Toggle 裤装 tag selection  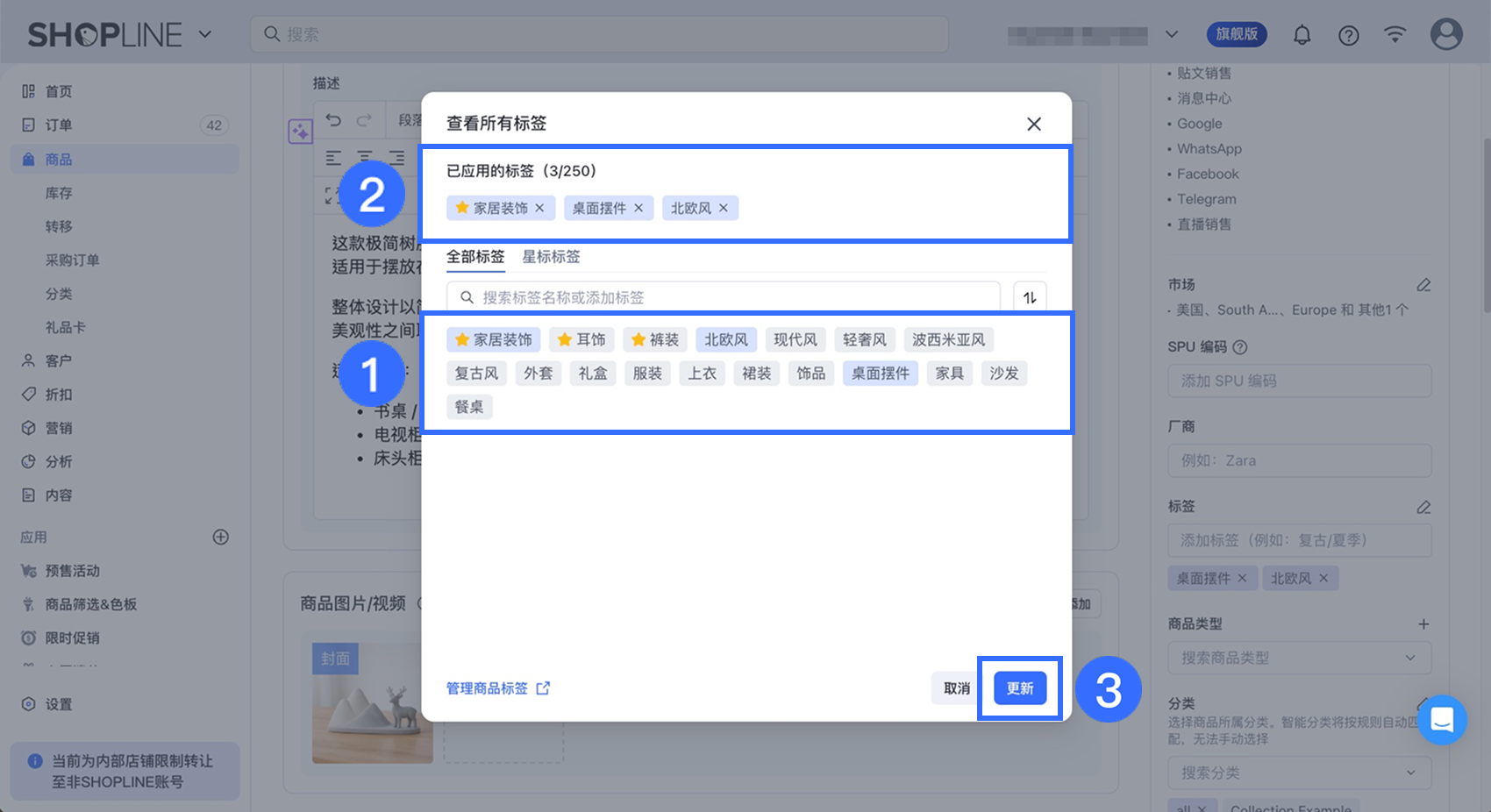click(655, 339)
